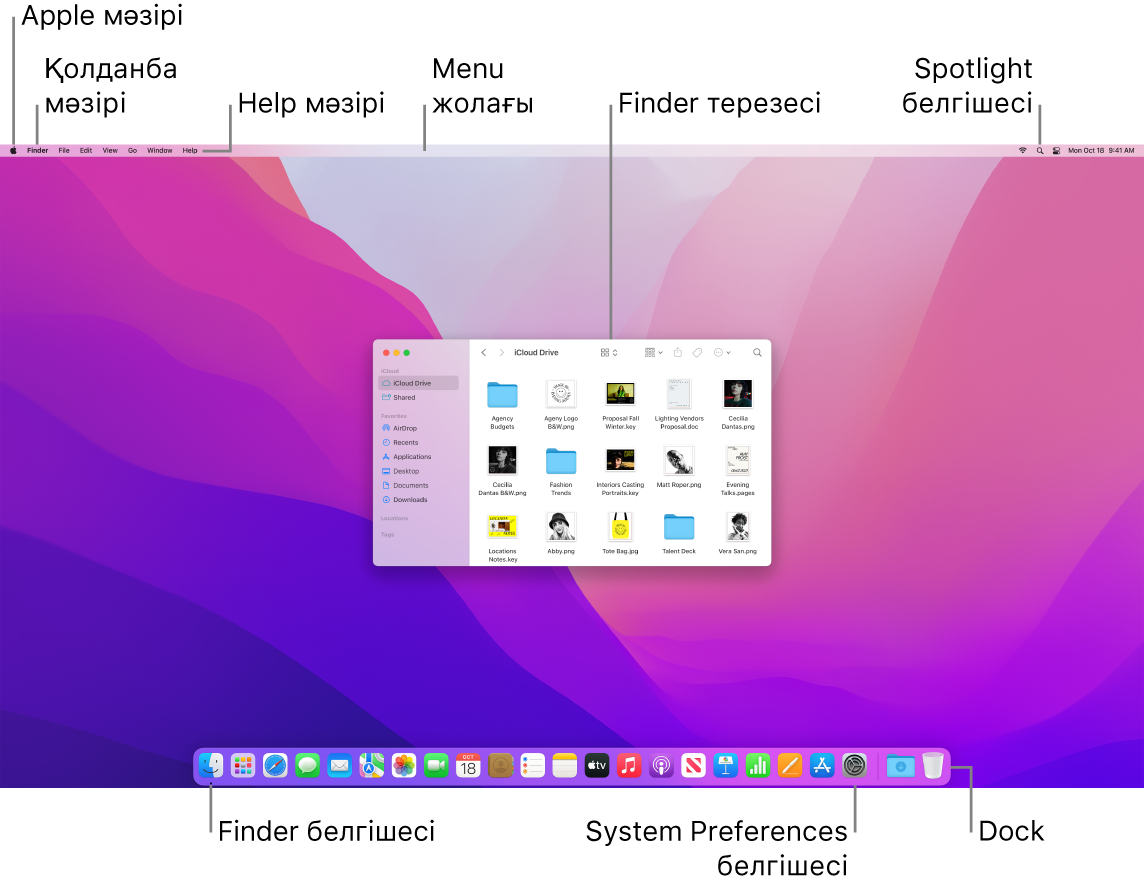Go back in the Finder window

(484, 352)
